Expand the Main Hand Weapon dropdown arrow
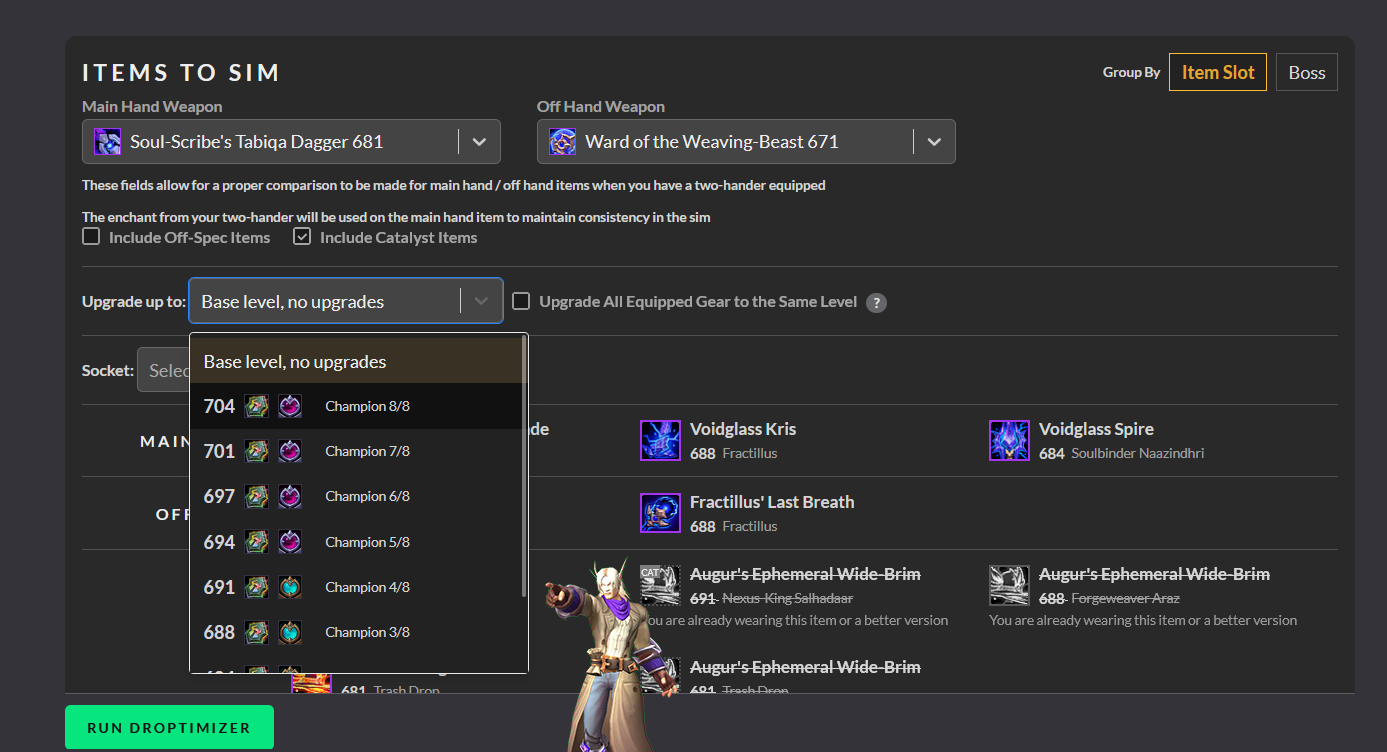 point(479,142)
